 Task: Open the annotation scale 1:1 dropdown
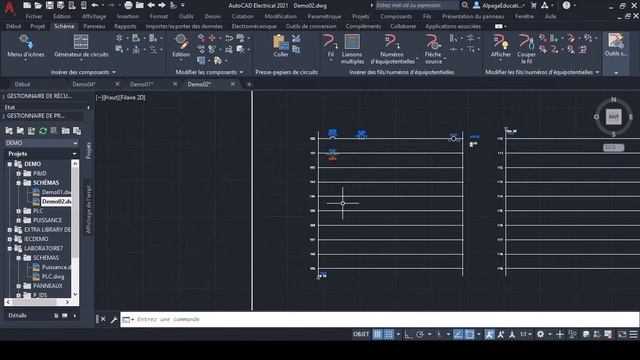pyautogui.click(x=525, y=334)
